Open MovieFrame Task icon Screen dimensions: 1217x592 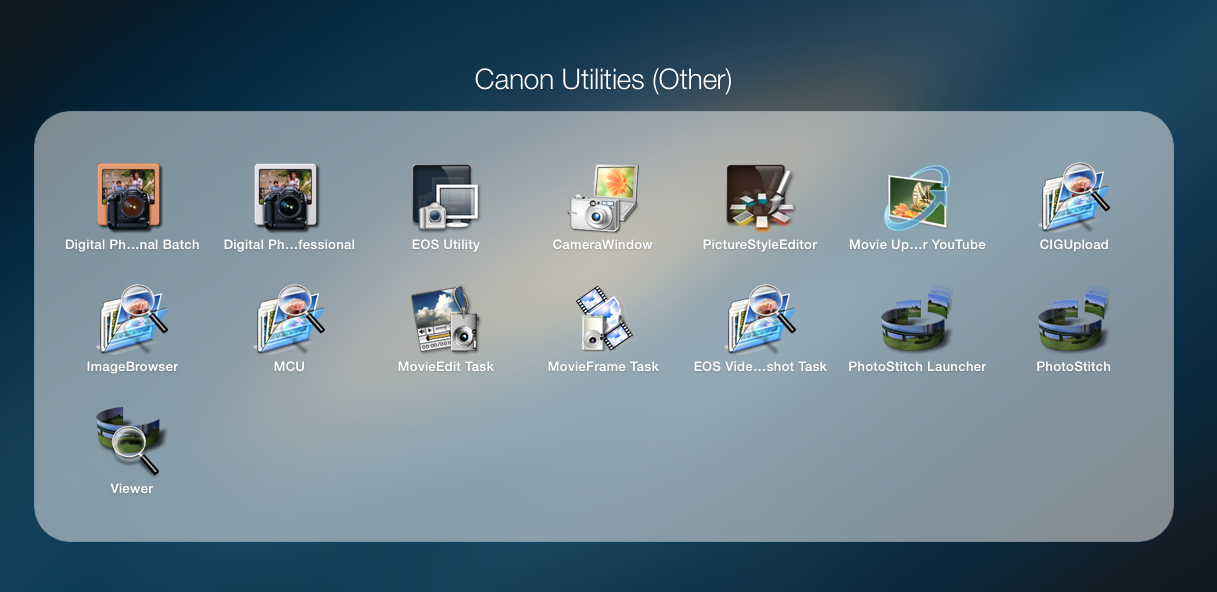[x=602, y=319]
